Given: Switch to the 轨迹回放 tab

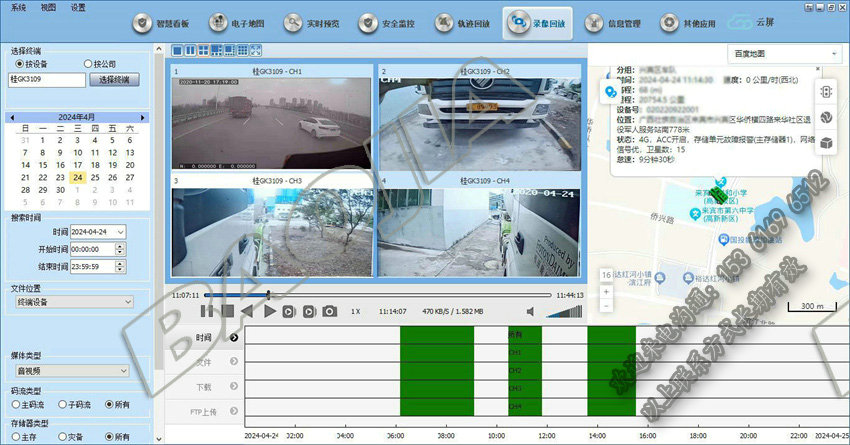Looking at the screenshot, I should tap(462, 23).
